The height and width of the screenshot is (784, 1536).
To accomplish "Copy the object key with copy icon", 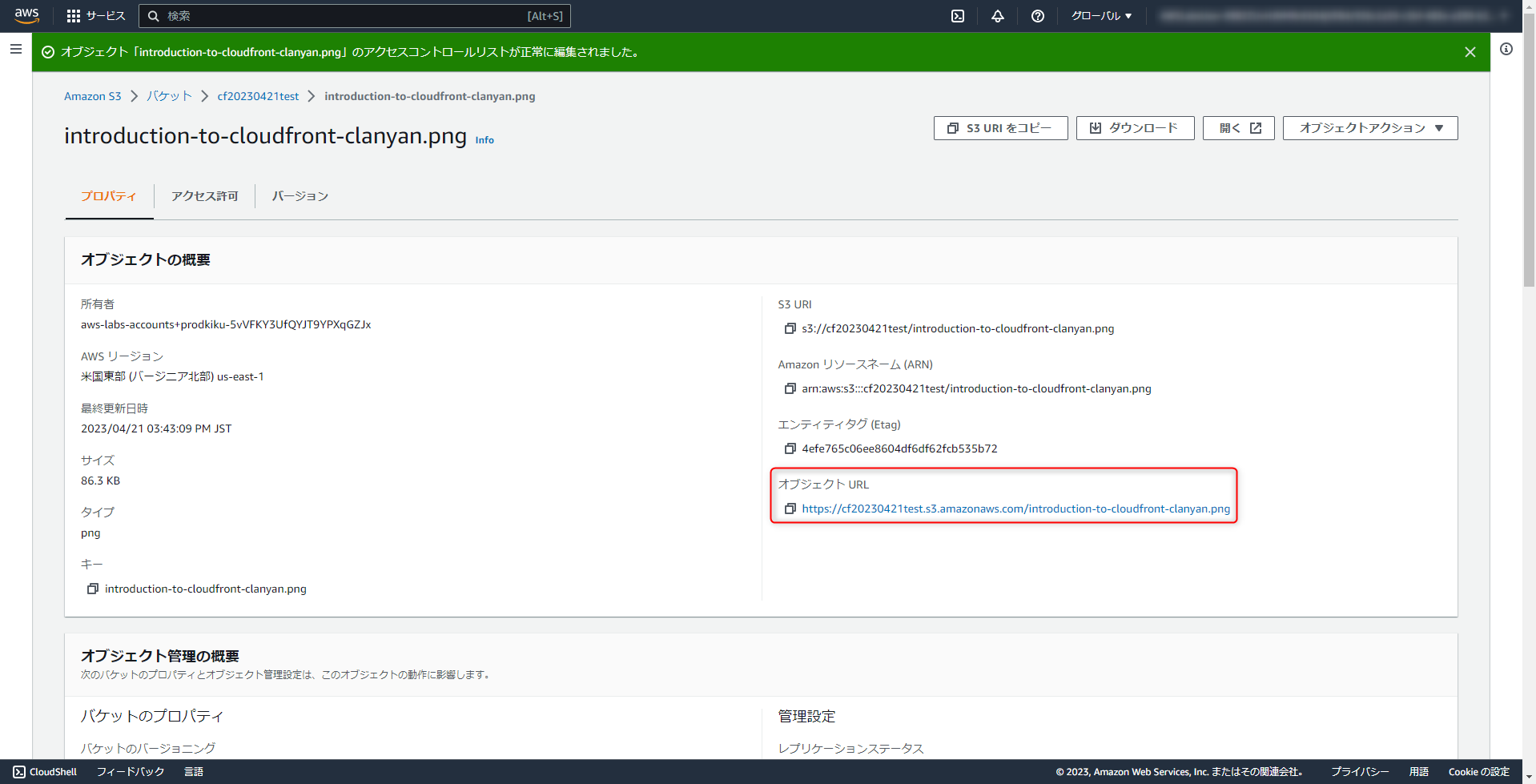I will [x=93, y=589].
